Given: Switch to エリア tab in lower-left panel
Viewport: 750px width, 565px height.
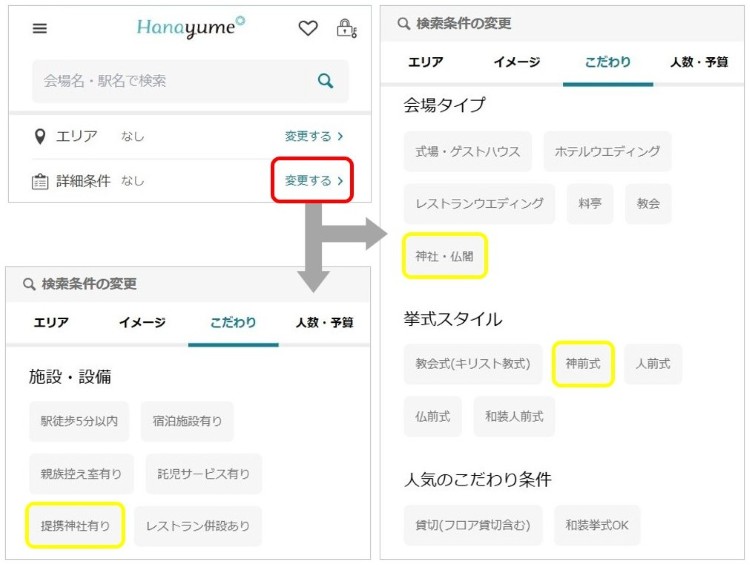Looking at the screenshot, I should [51, 323].
